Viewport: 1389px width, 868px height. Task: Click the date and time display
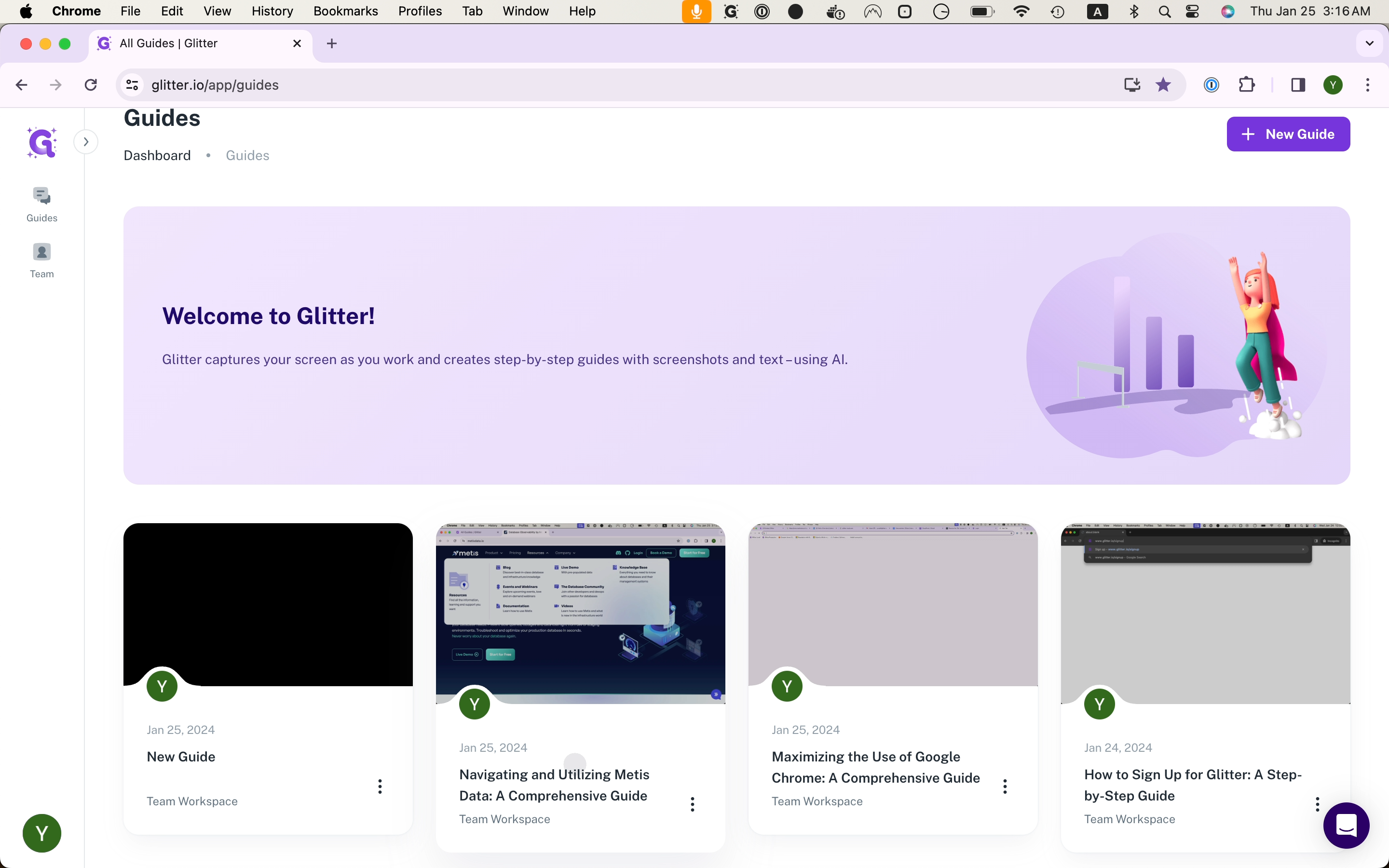[x=1310, y=12]
